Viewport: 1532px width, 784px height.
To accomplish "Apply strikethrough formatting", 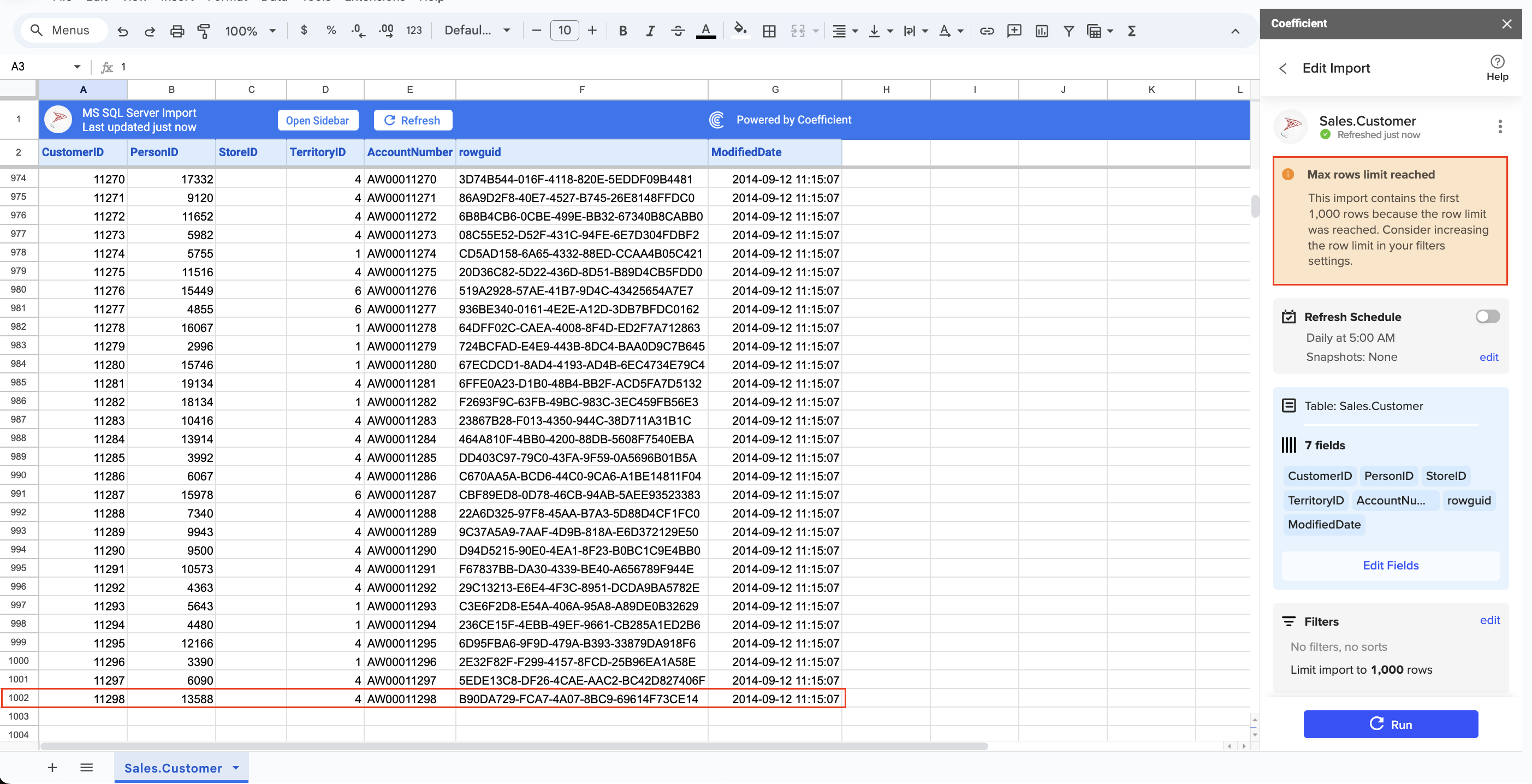I will (678, 31).
